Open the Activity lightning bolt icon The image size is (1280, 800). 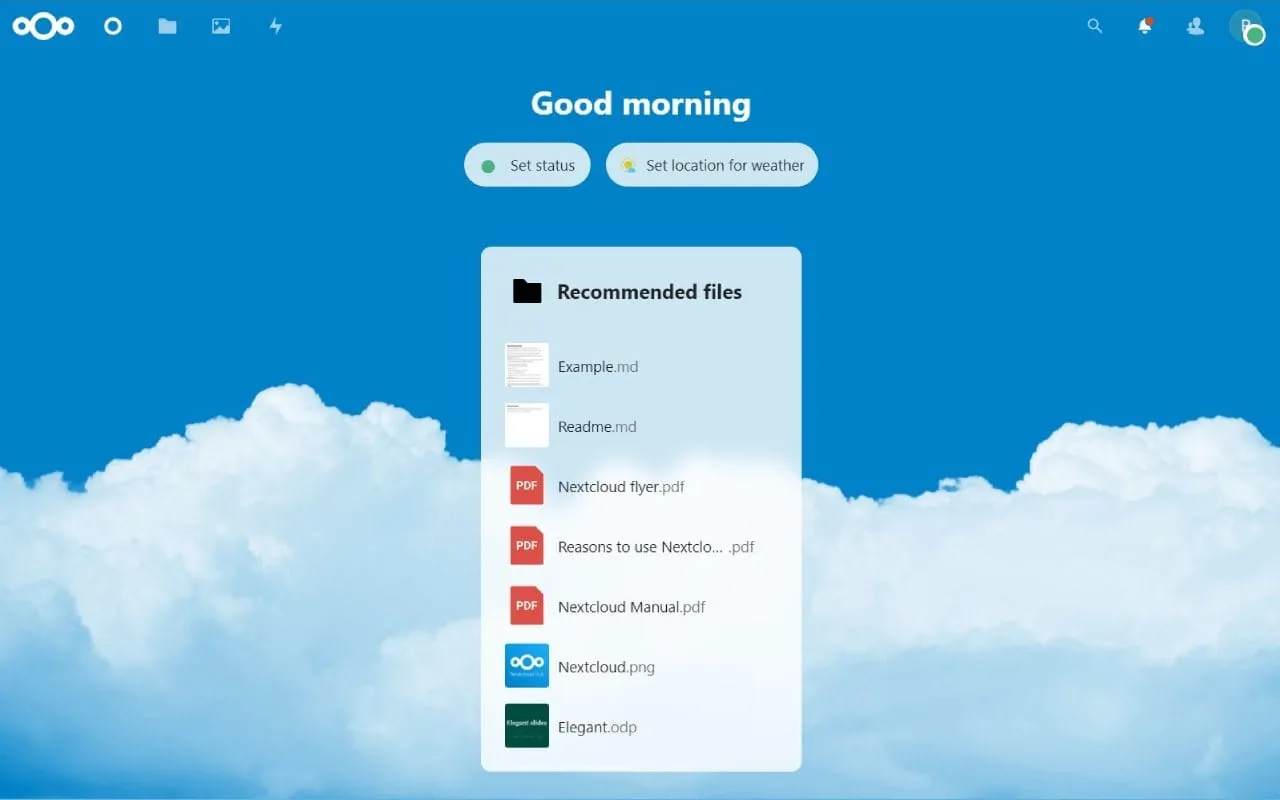point(276,26)
